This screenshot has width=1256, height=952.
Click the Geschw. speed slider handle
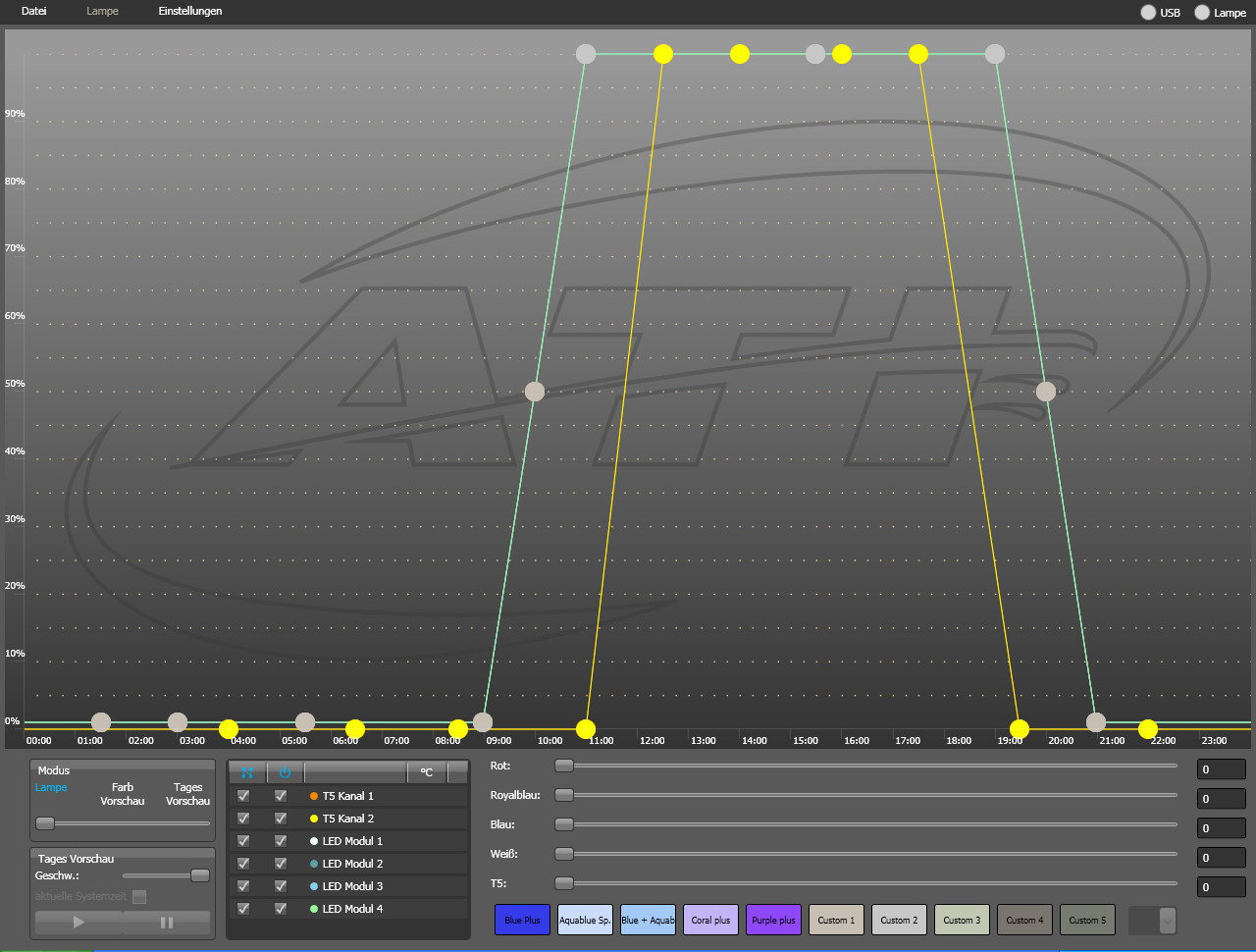(x=200, y=875)
